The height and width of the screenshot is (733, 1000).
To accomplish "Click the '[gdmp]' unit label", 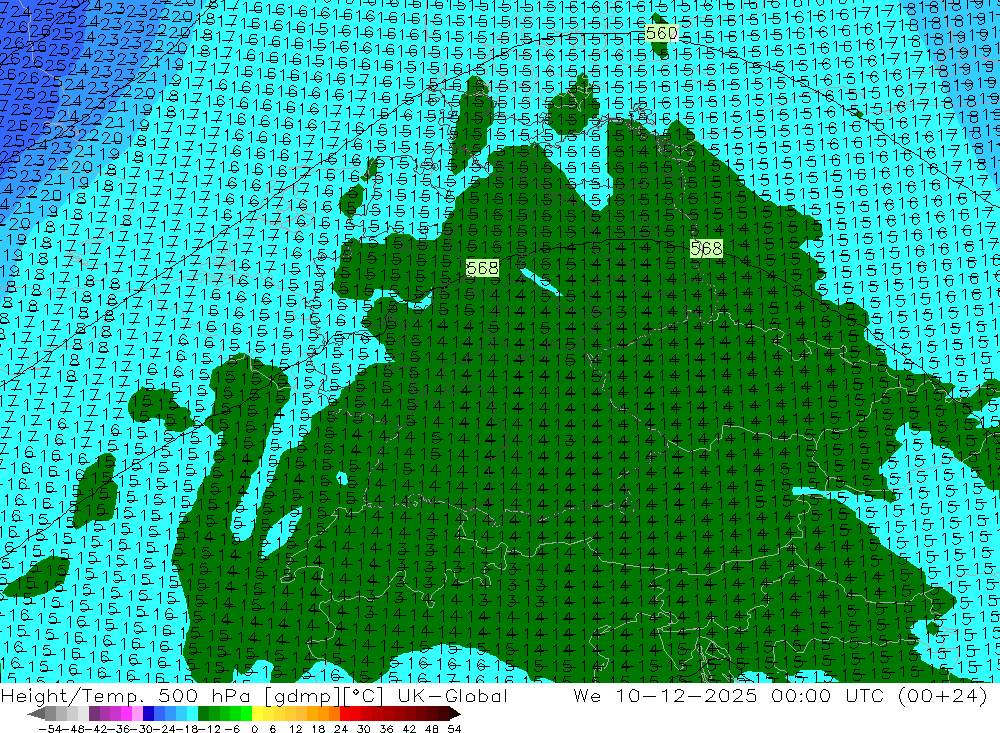I will 302,695.
